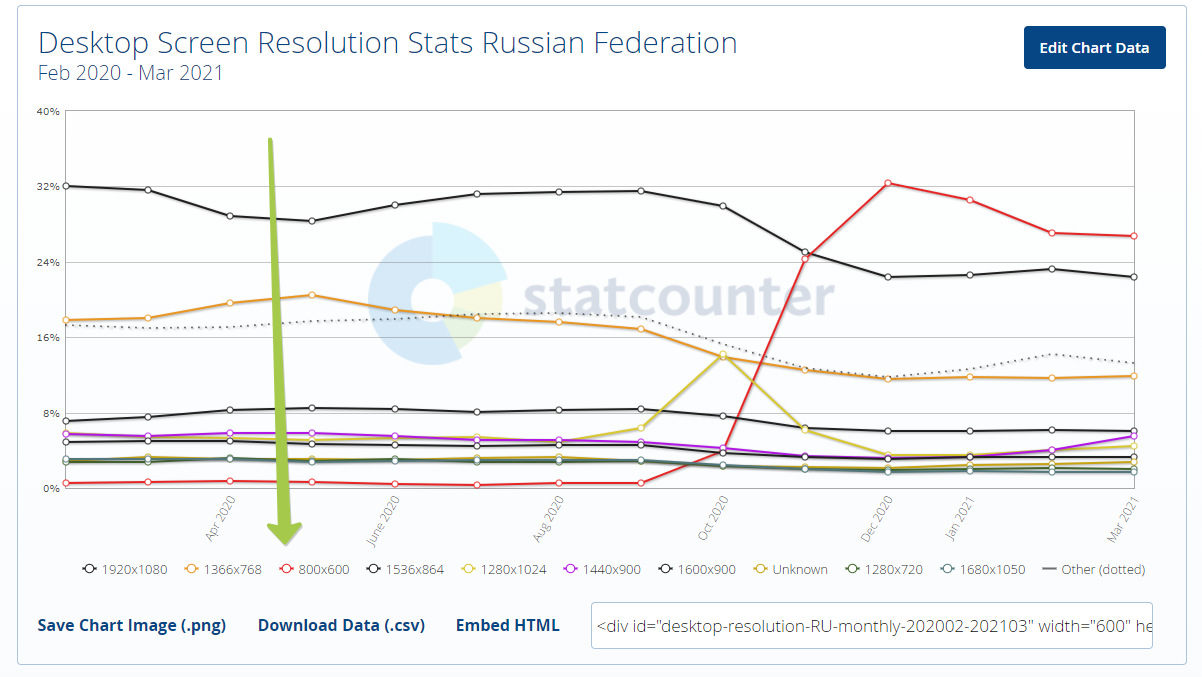Screen dimensions: 1202x677
Task: Click the Unknown legend marker
Action: click(x=760, y=569)
